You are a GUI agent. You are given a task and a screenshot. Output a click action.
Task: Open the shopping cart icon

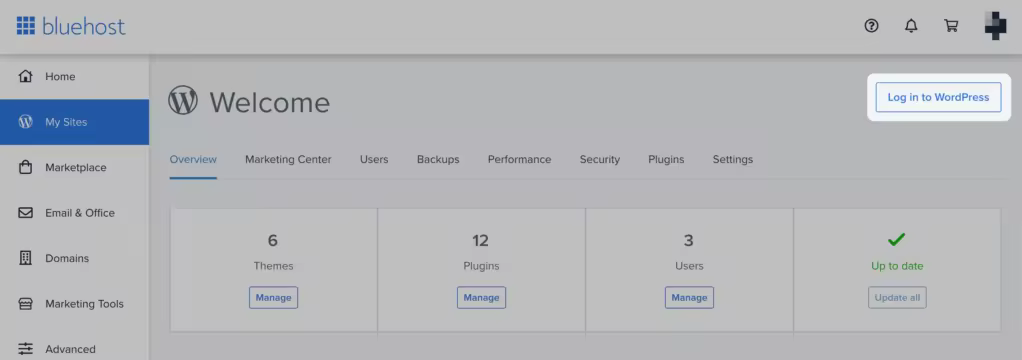coord(951,26)
